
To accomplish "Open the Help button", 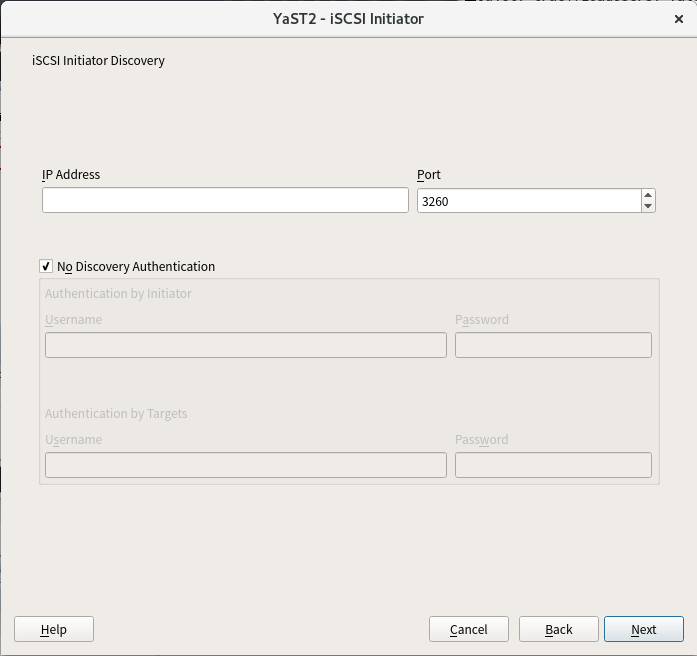I will (54, 629).
